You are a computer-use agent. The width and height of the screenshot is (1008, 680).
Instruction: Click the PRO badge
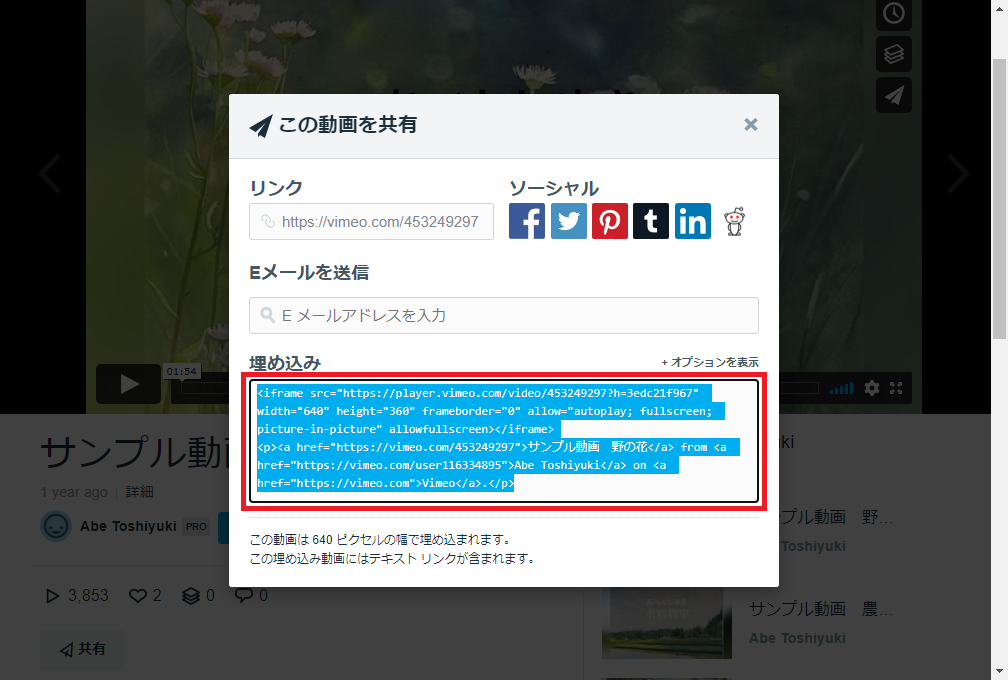(196, 527)
